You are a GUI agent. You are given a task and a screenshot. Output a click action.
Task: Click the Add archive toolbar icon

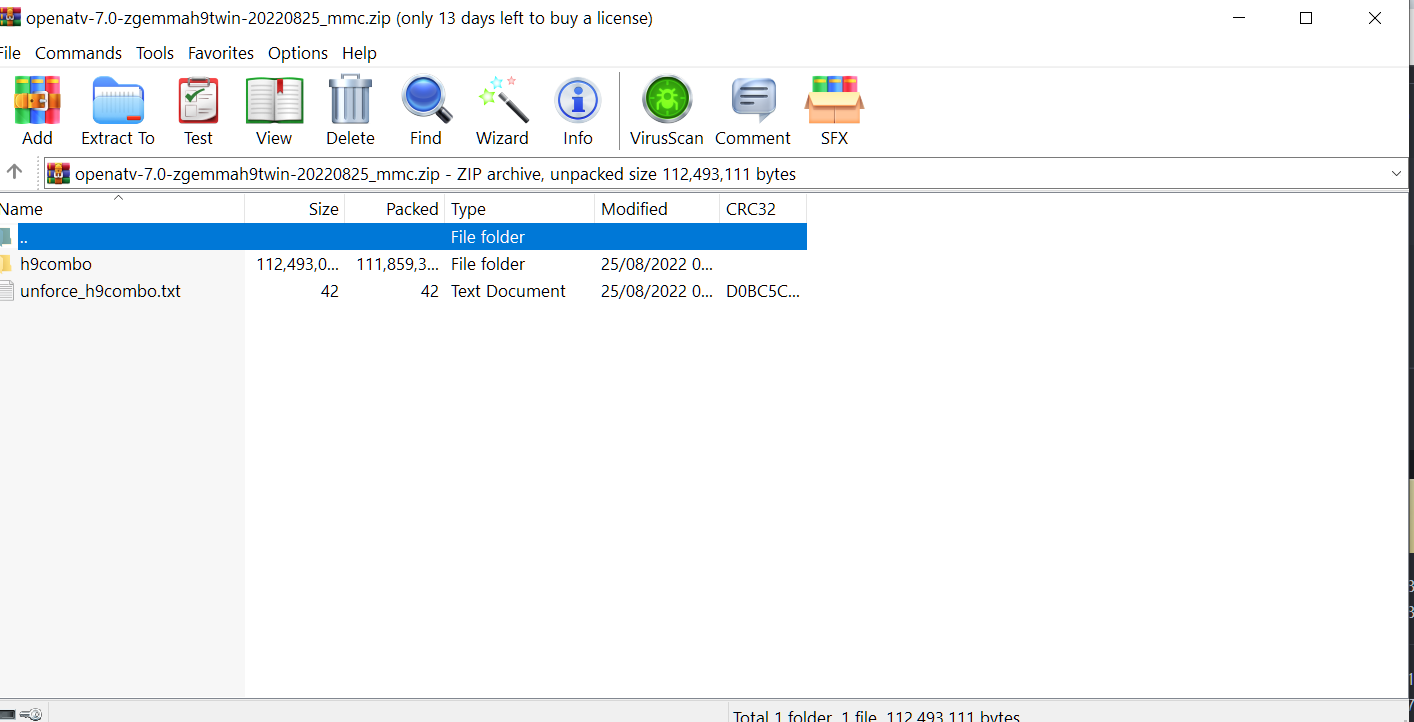point(37,101)
